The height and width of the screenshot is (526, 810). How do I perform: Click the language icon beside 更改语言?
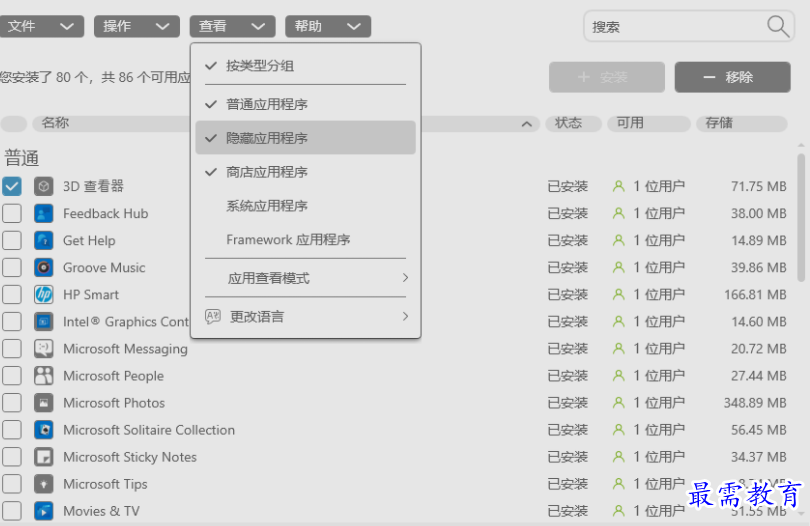(213, 316)
